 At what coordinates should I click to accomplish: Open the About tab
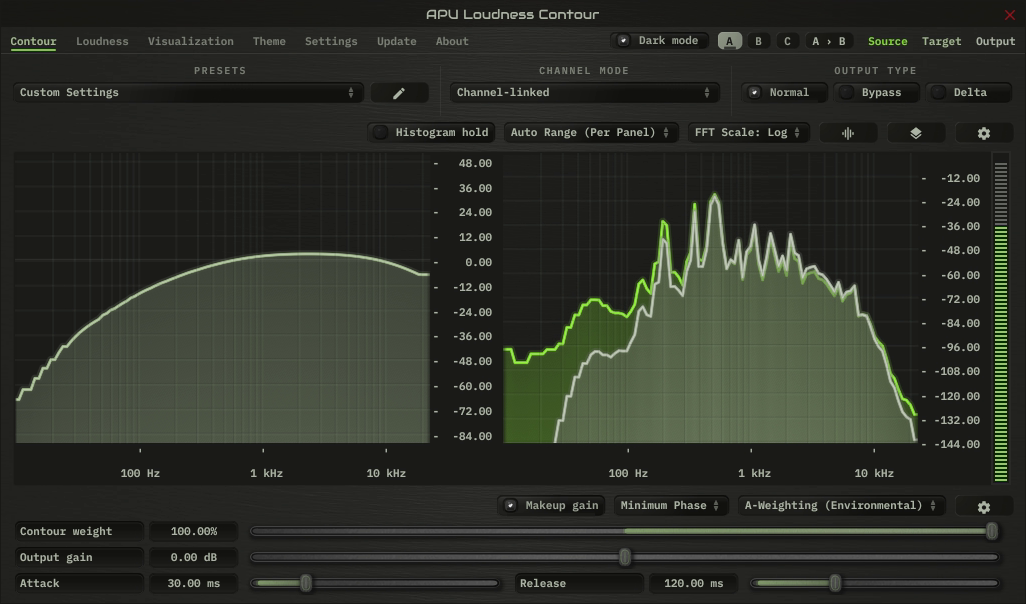coord(452,41)
